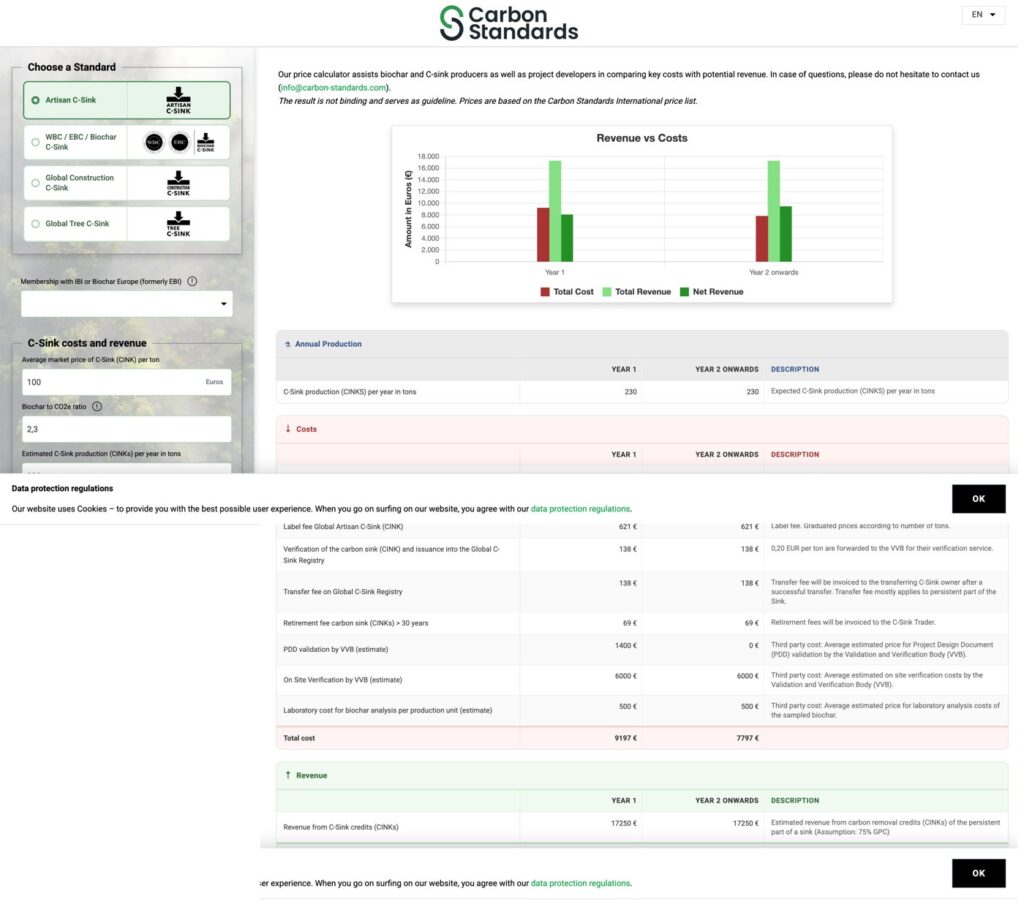
Task: Toggle the Total Cost red legend swatch
Action: coord(545,292)
